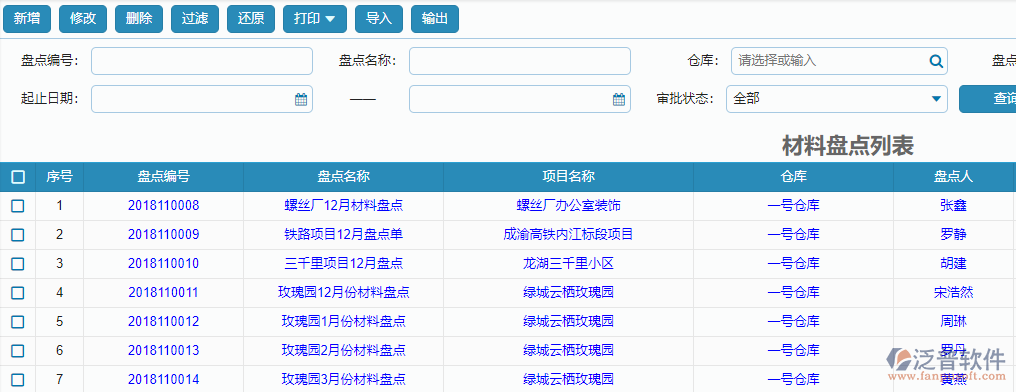Screen dimensions: 1016x392
Task: Focus the end date input field
Action: [520, 99]
